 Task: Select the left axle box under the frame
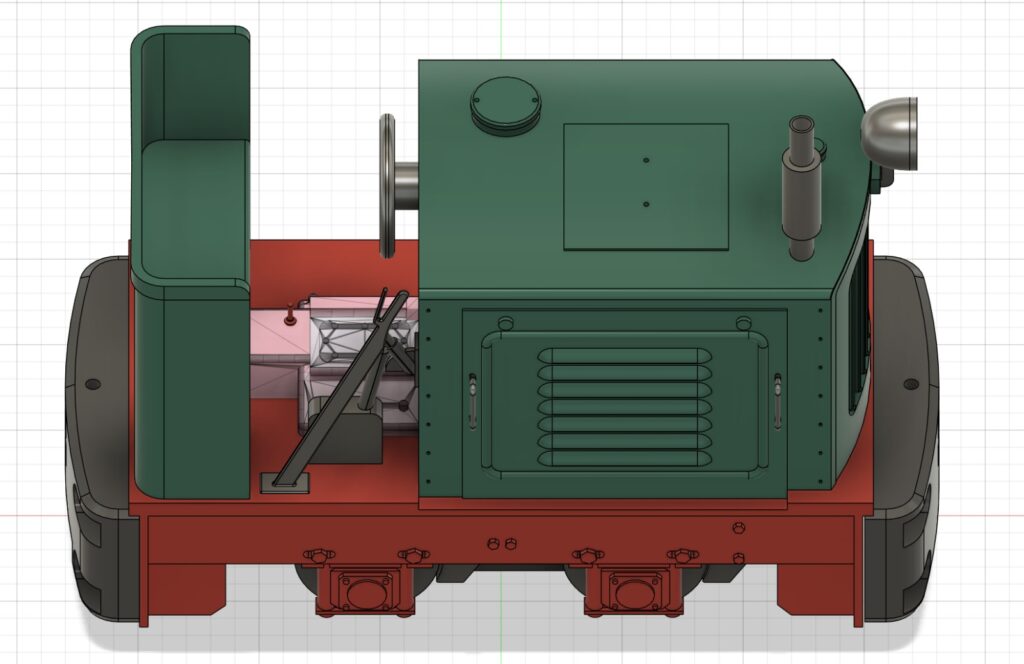point(364,590)
